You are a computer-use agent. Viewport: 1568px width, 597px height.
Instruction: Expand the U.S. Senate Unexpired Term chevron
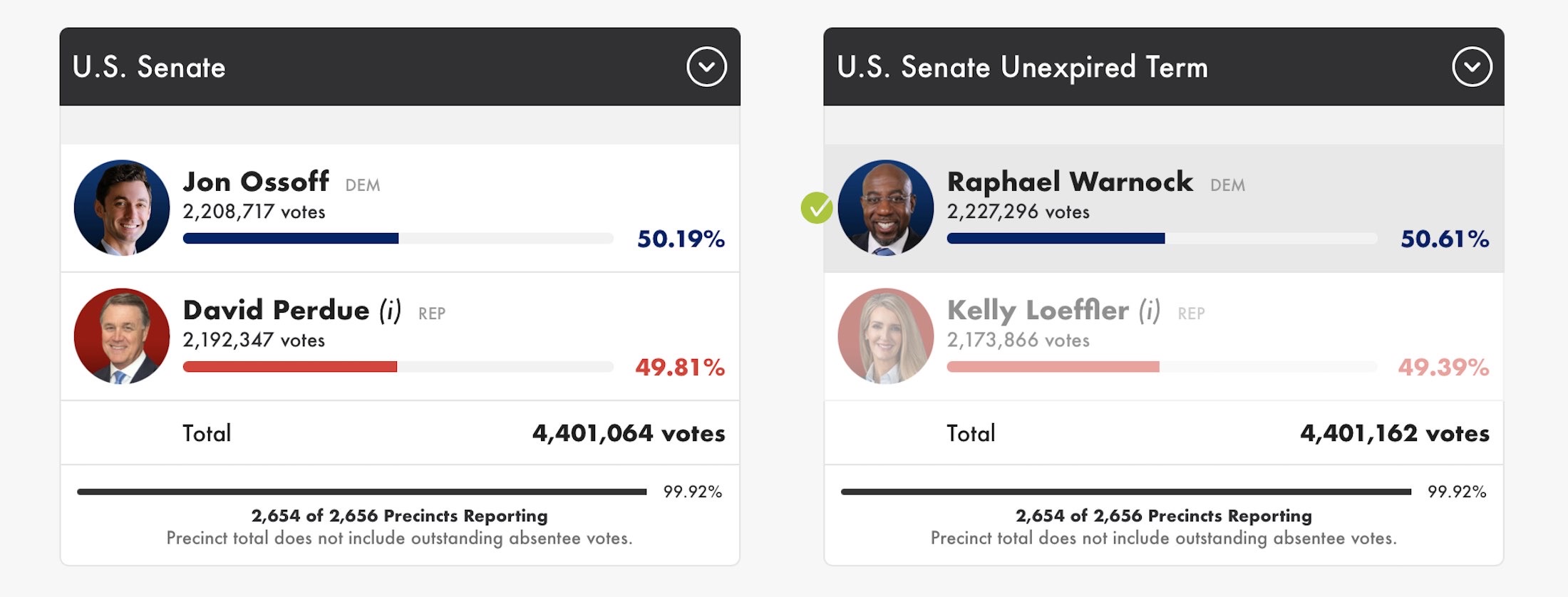[1472, 67]
